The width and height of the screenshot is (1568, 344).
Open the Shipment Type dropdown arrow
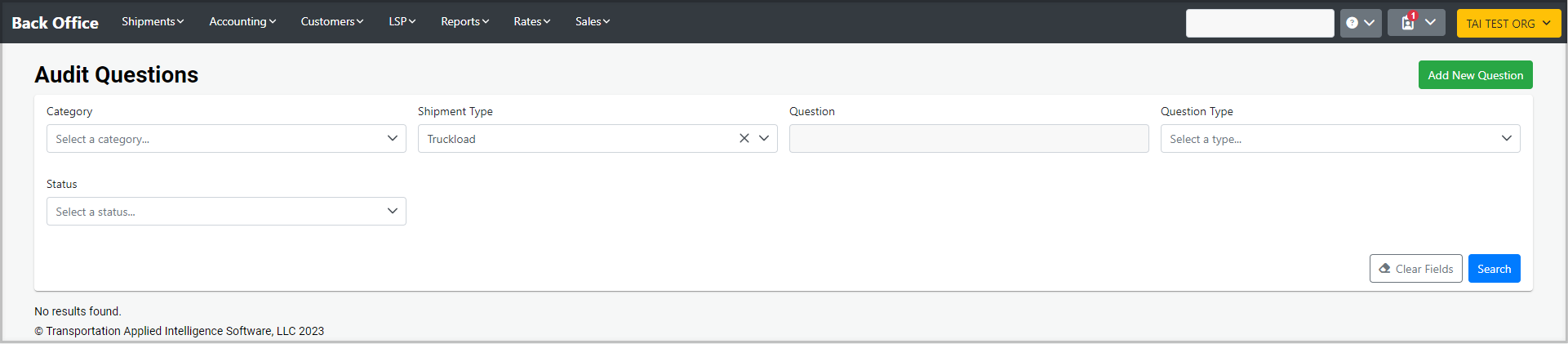764,139
